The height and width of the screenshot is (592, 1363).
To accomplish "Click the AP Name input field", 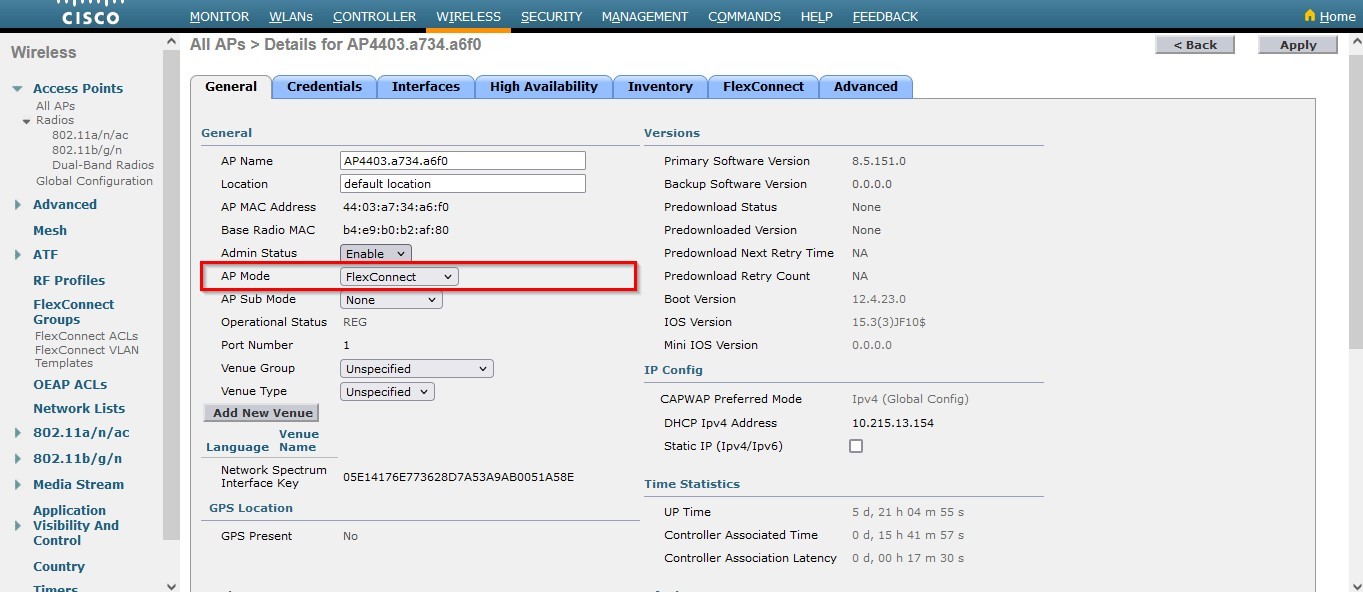I will tap(463, 161).
